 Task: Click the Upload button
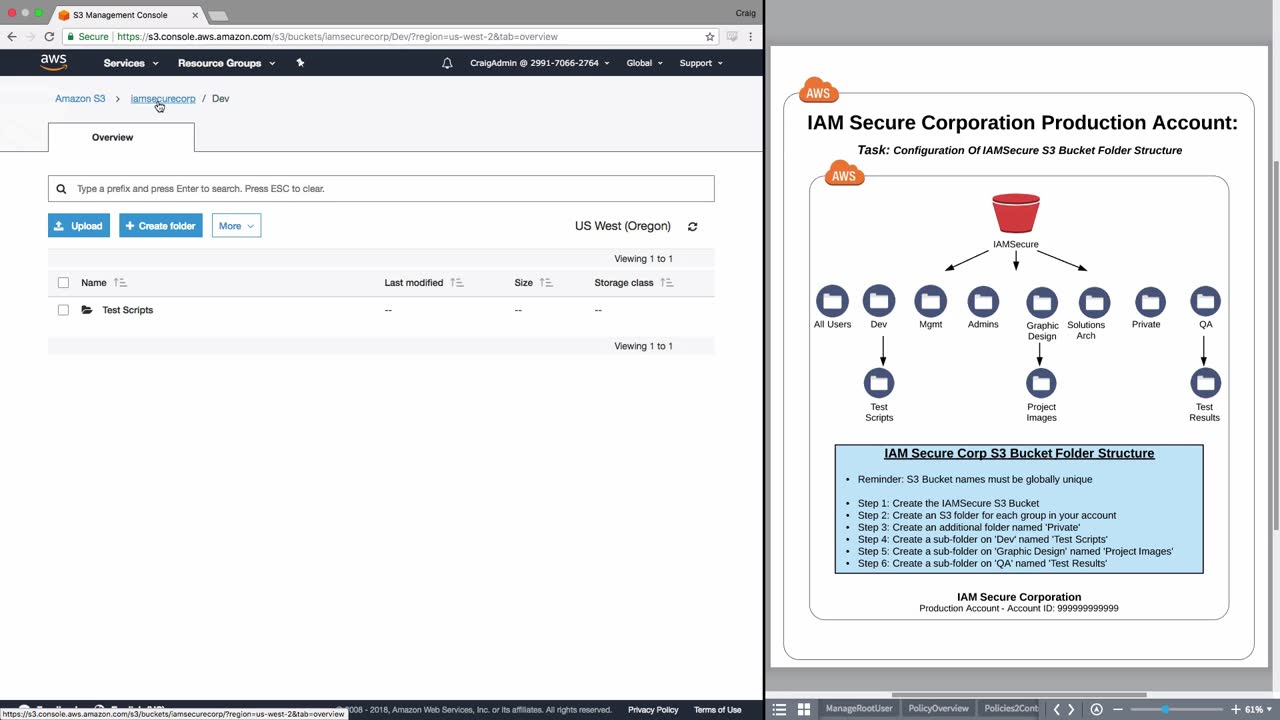[x=79, y=226]
